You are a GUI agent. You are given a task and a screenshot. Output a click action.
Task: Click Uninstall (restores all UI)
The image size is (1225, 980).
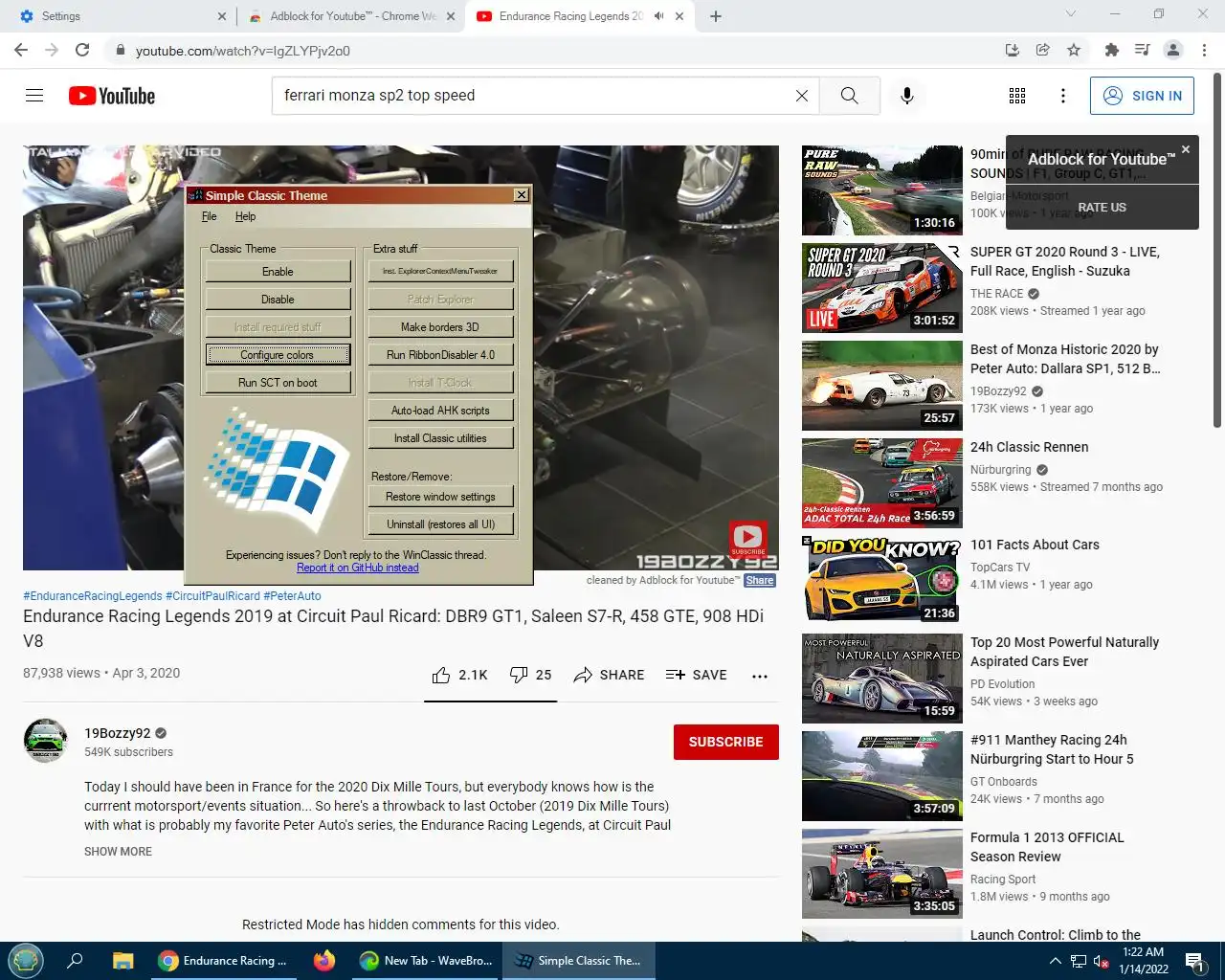pyautogui.click(x=440, y=524)
